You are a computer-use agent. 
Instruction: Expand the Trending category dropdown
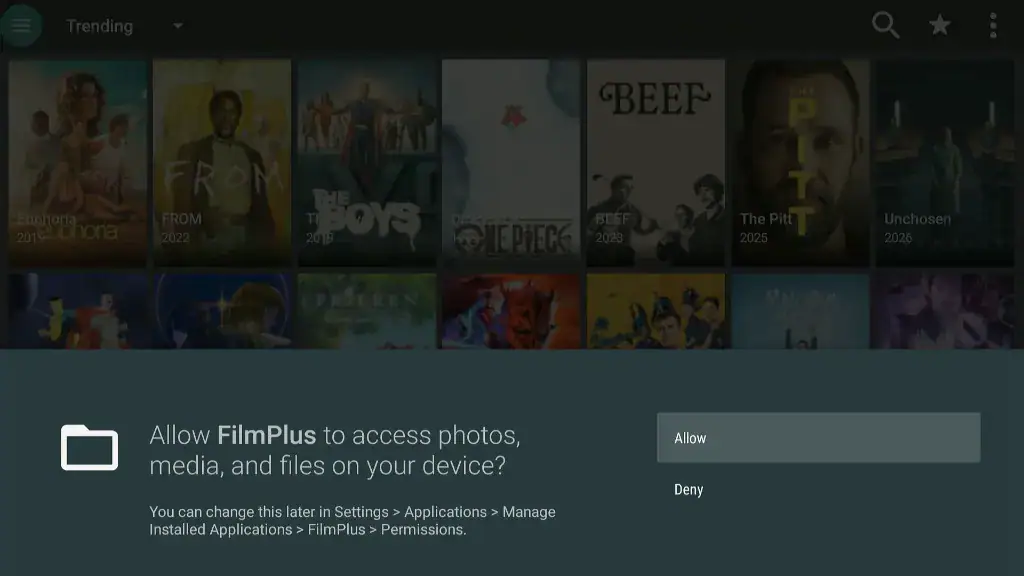point(125,26)
